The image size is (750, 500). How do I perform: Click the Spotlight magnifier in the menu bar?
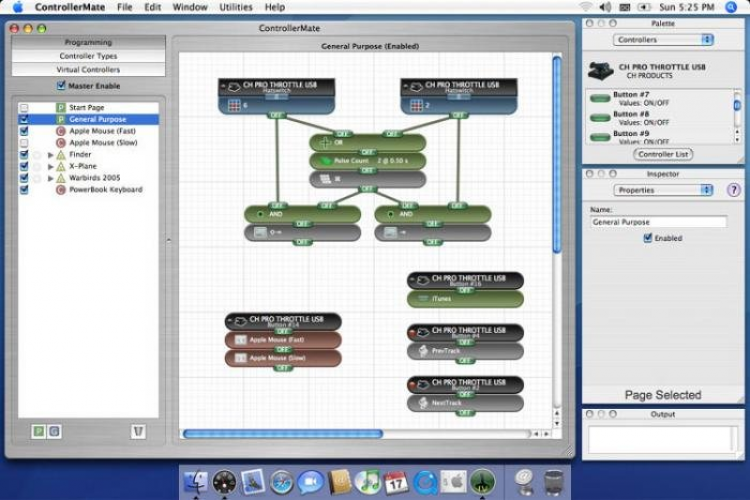(731, 7)
